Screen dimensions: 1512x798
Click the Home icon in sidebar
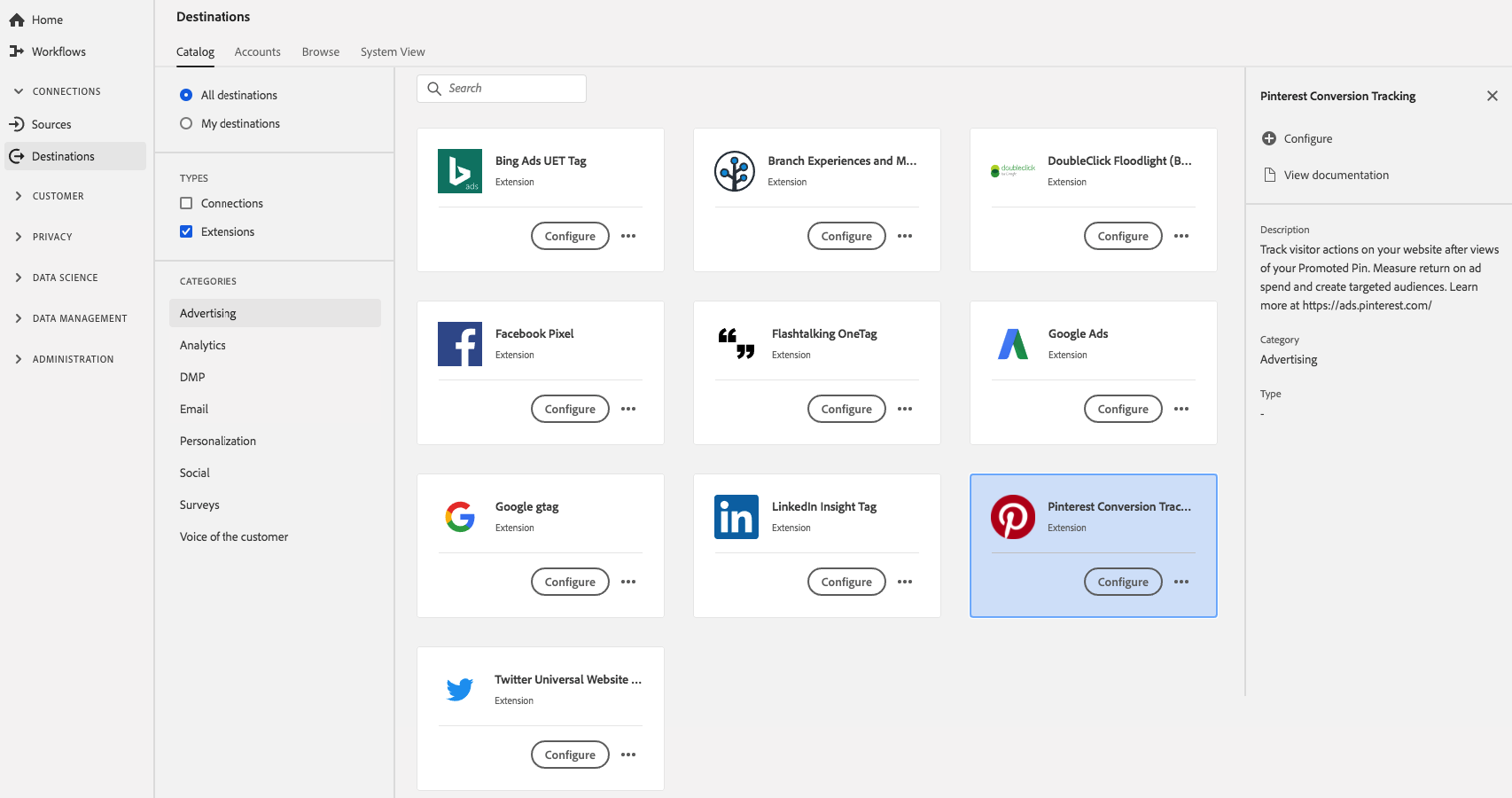17,20
